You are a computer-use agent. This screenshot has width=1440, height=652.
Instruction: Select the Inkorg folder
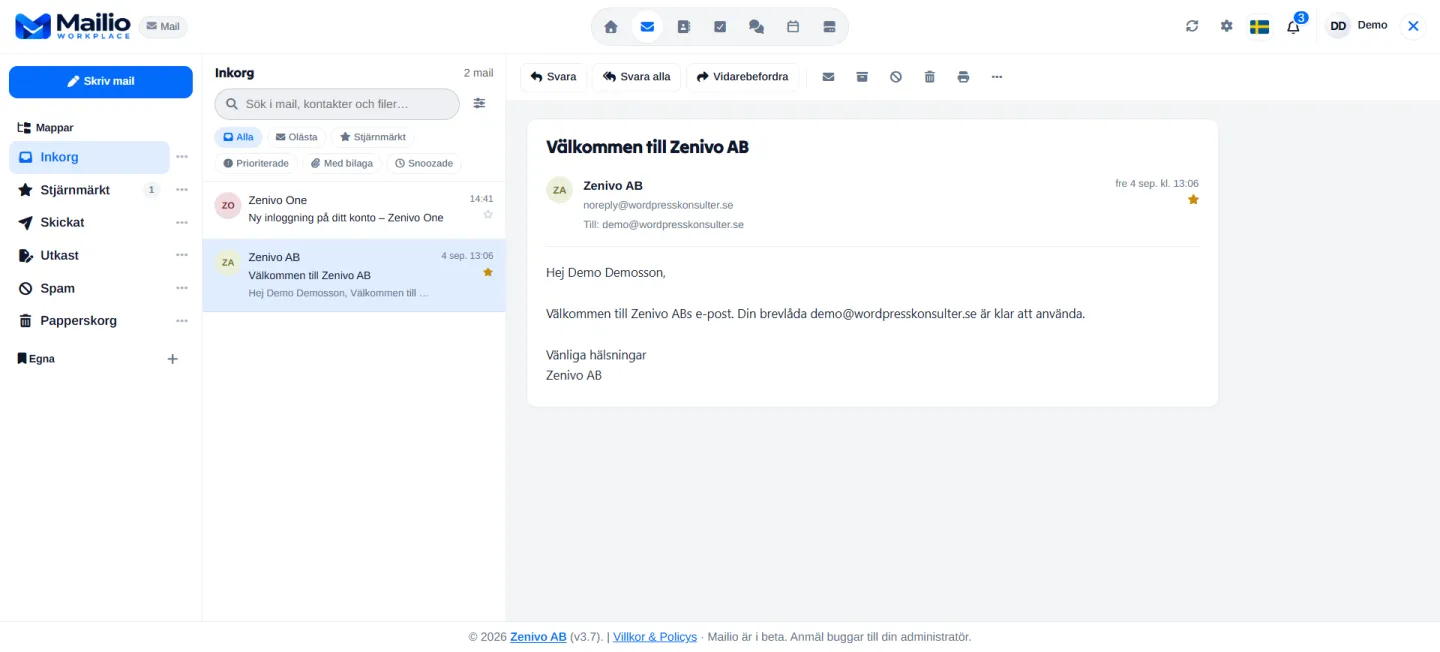(x=89, y=157)
